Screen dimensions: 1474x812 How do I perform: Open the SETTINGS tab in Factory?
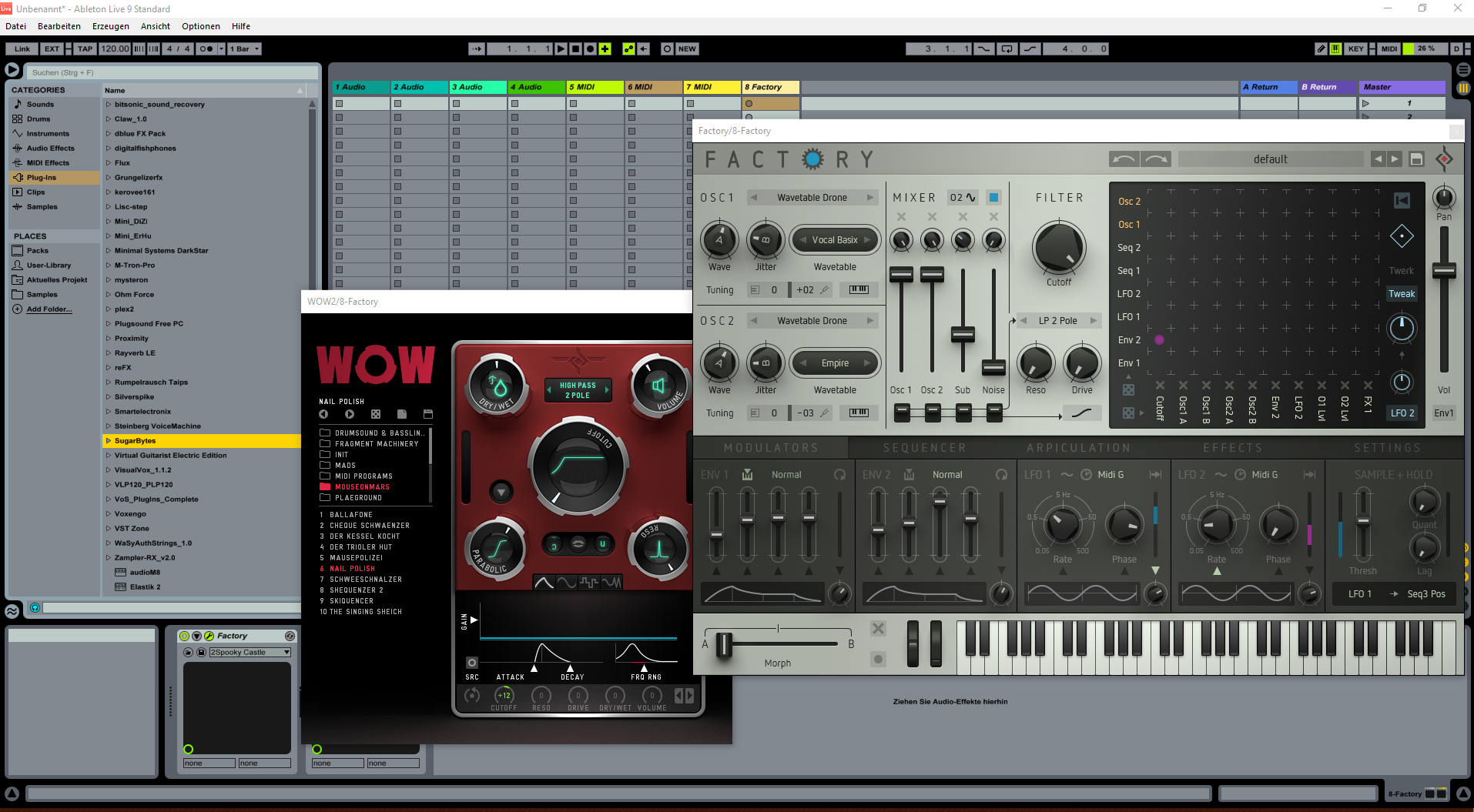(1387, 448)
